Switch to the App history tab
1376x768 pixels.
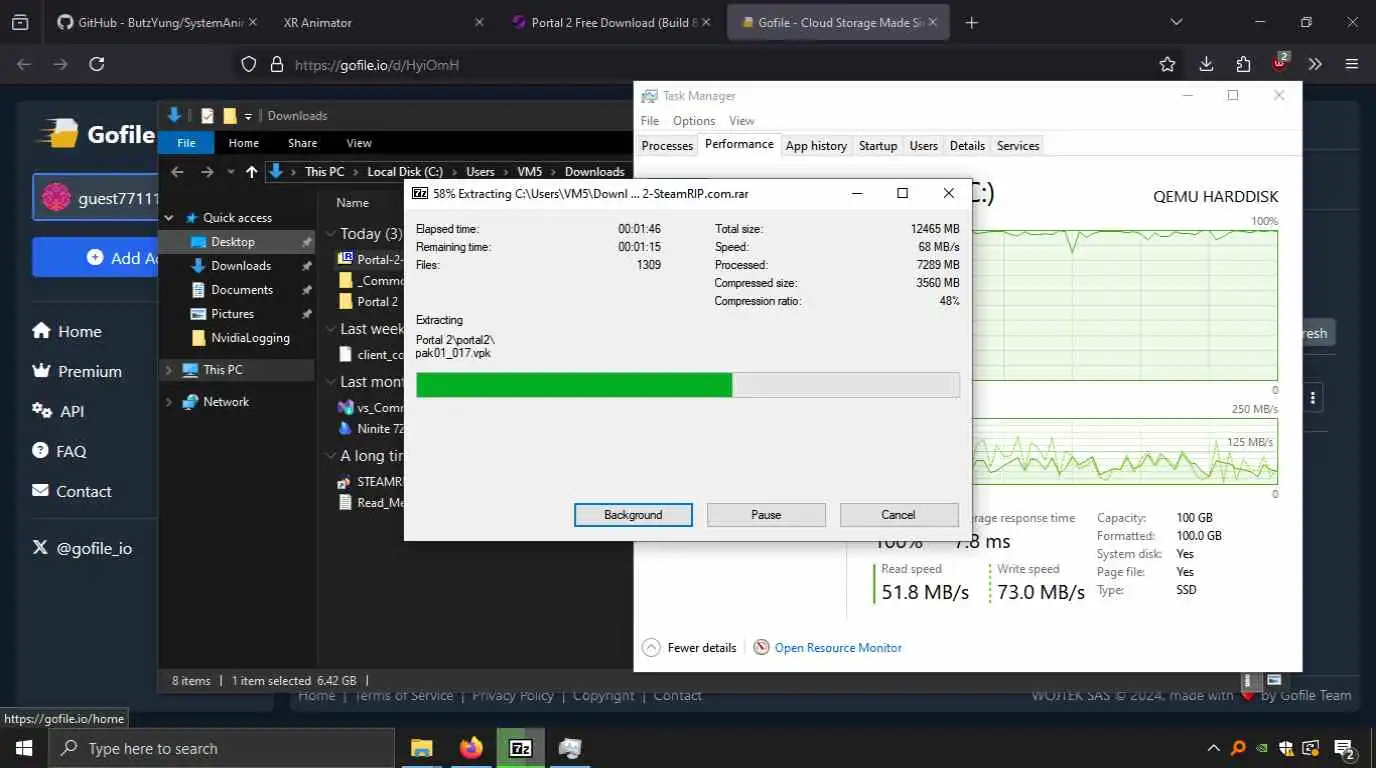(816, 146)
